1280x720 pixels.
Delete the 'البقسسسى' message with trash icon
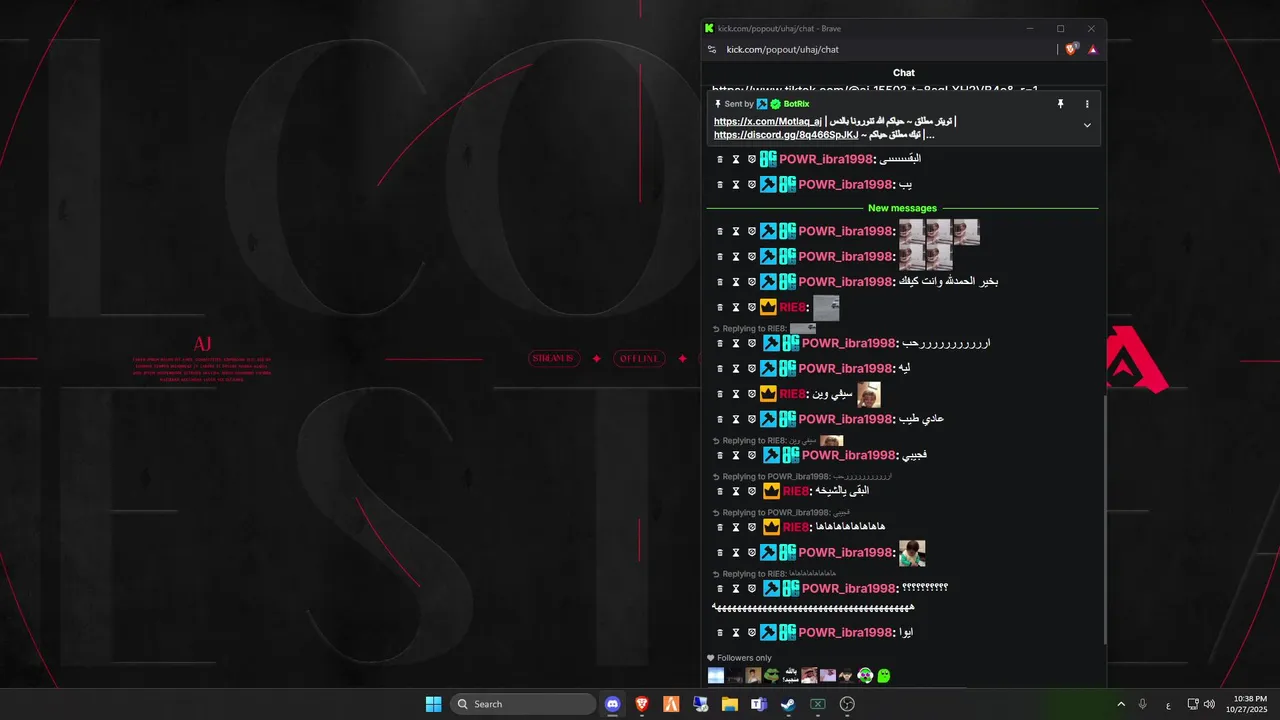[x=720, y=159]
